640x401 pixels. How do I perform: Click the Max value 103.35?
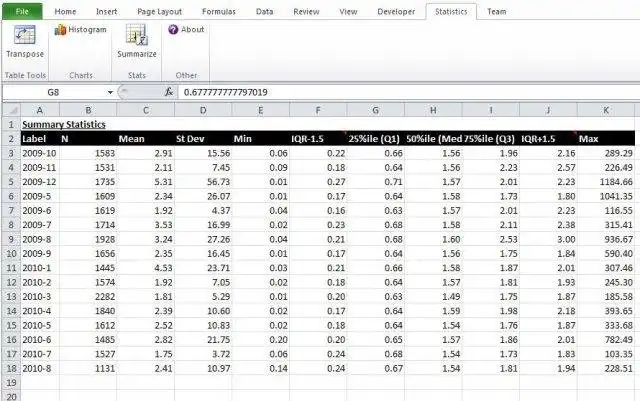pyautogui.click(x=606, y=354)
